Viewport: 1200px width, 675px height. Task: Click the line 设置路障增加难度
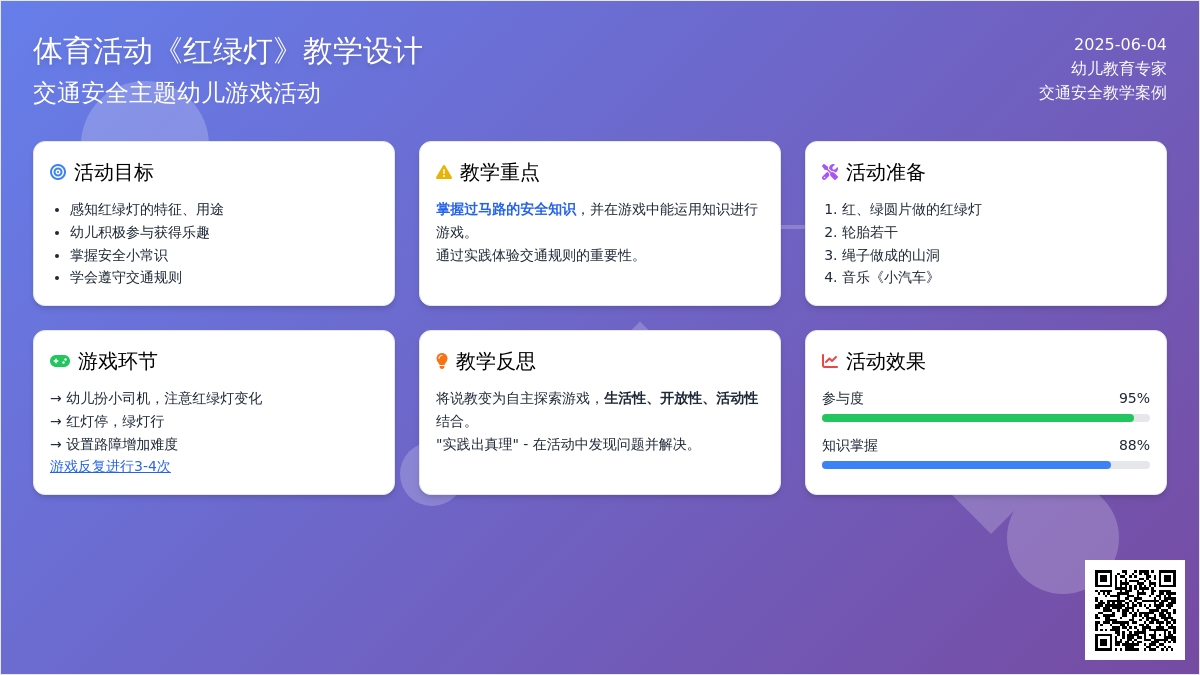tap(114, 444)
